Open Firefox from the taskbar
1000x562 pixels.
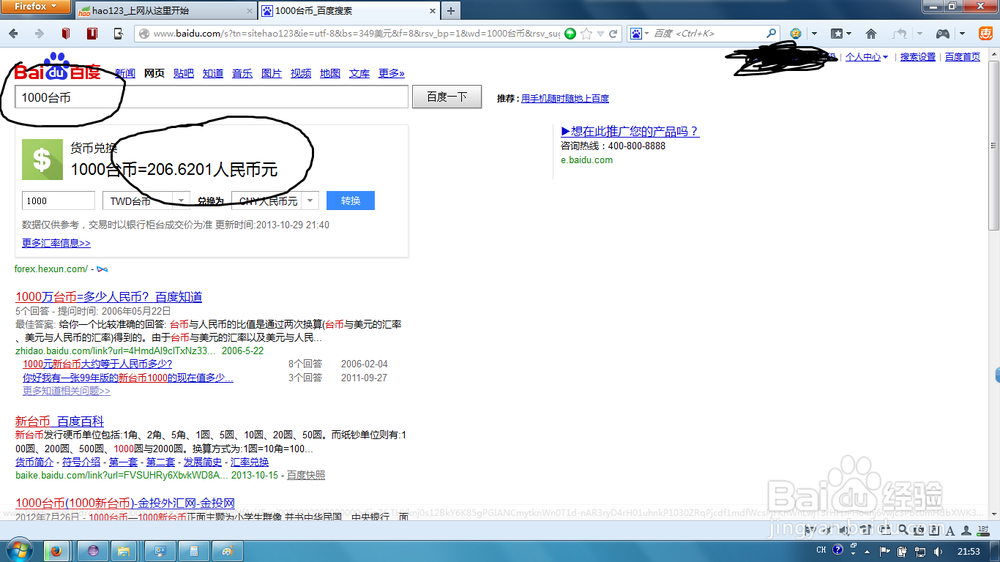click(x=56, y=551)
